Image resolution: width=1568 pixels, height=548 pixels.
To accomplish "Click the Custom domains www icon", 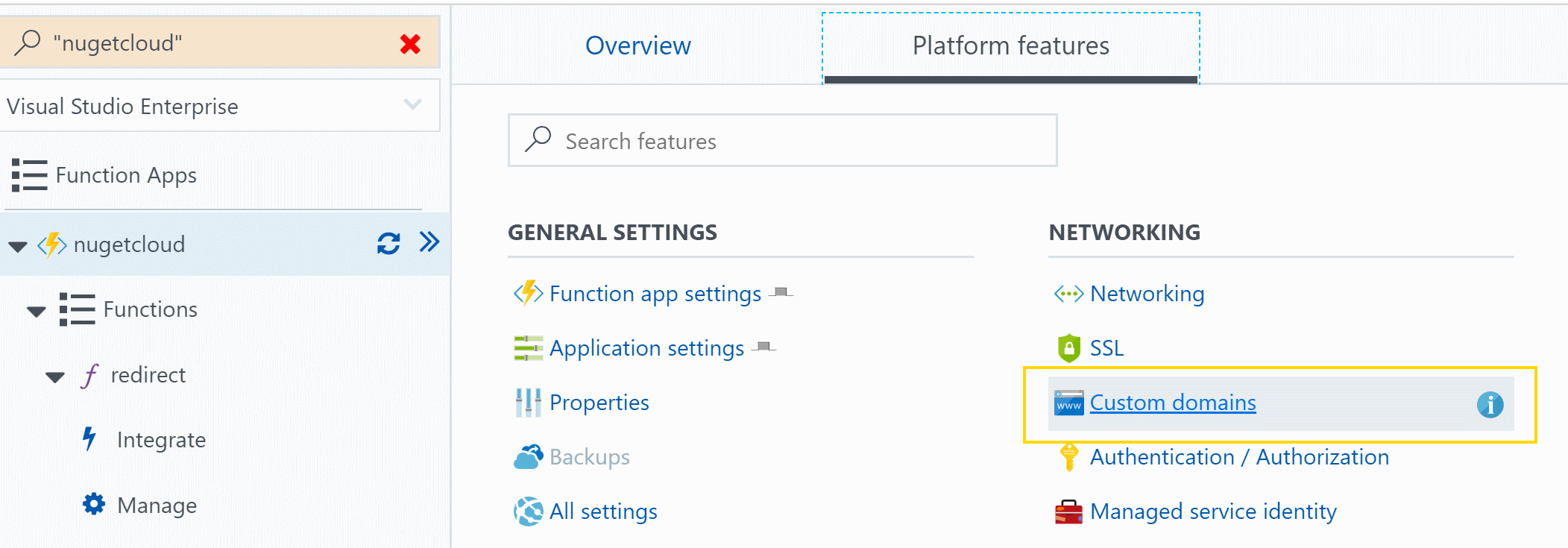I will click(x=1069, y=403).
